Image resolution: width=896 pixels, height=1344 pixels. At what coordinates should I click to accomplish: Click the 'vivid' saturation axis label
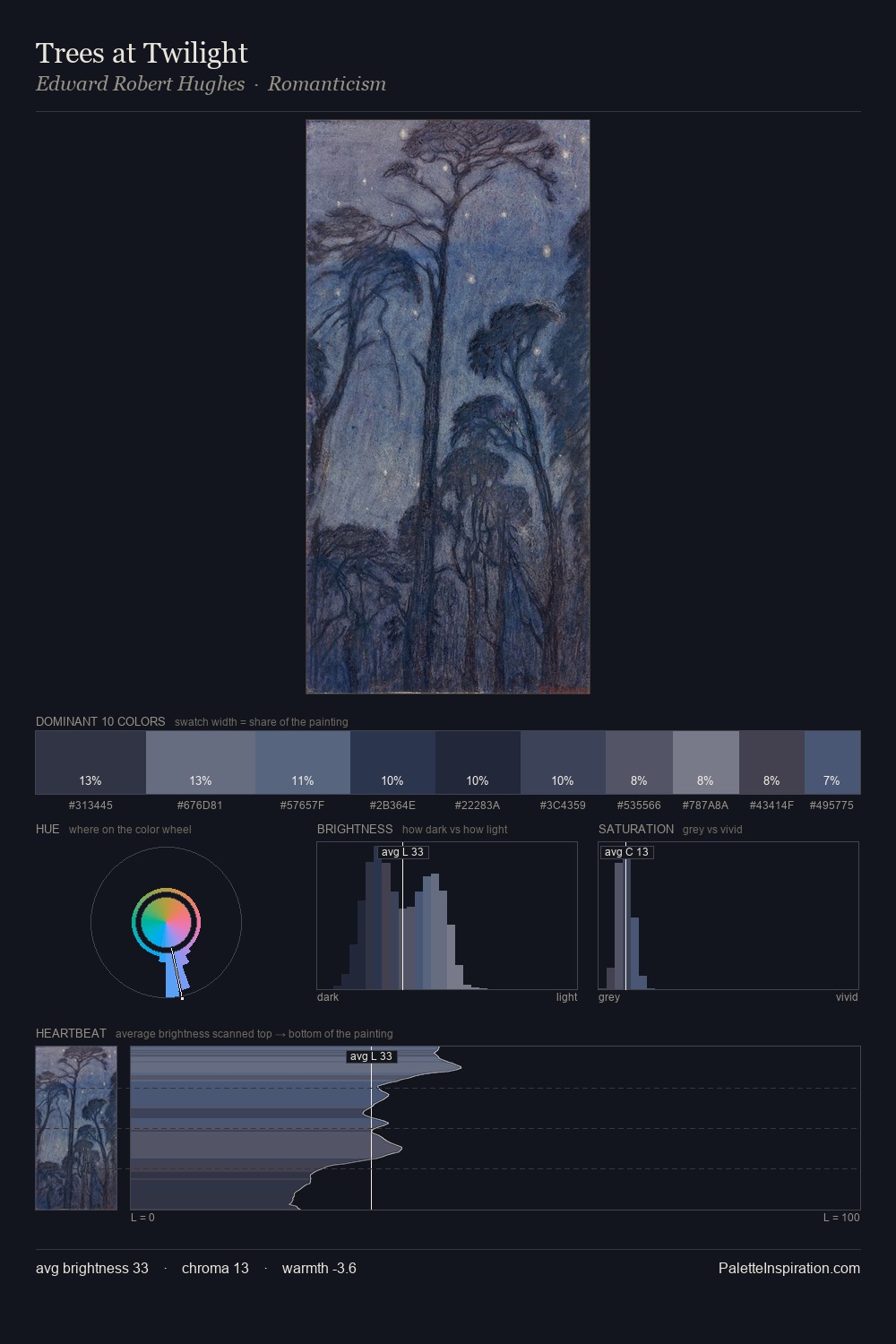(x=847, y=997)
